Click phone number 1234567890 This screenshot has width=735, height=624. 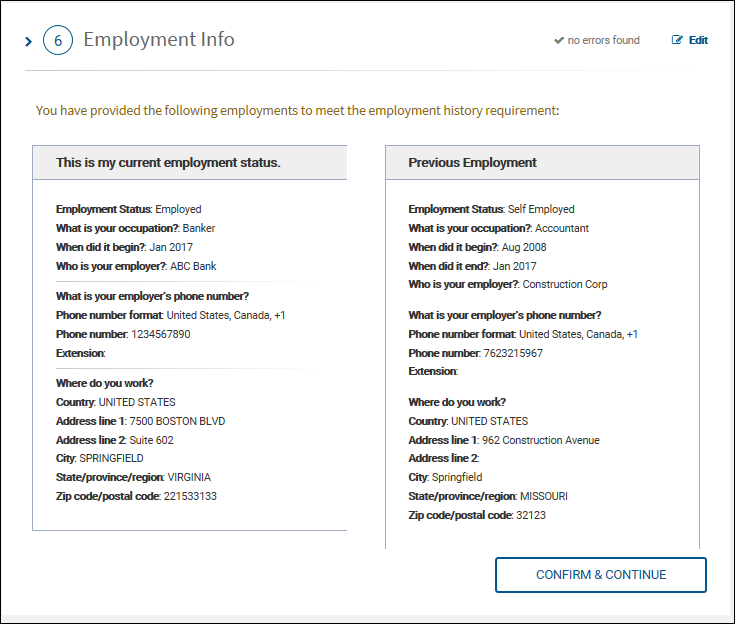(x=158, y=334)
